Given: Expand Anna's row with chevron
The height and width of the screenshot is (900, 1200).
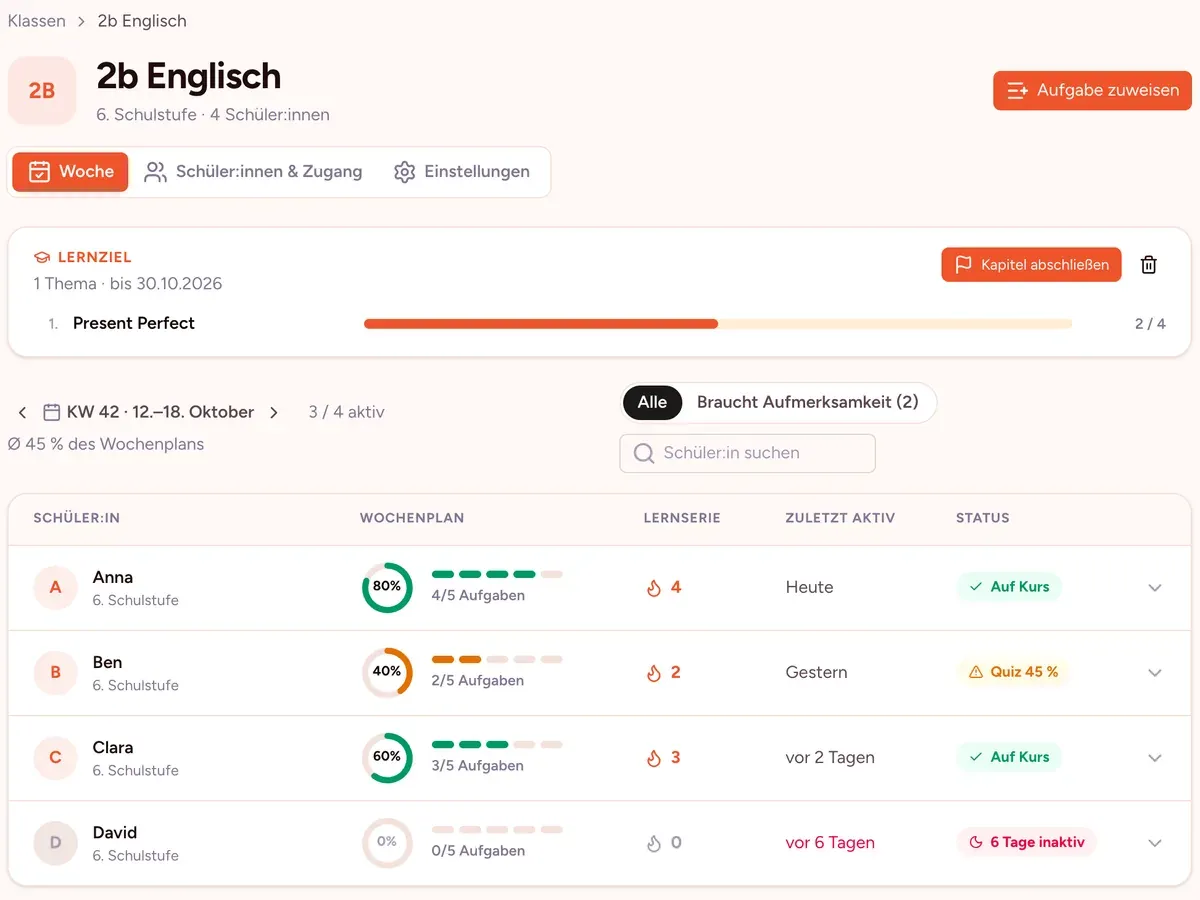Looking at the screenshot, I should click(1155, 588).
